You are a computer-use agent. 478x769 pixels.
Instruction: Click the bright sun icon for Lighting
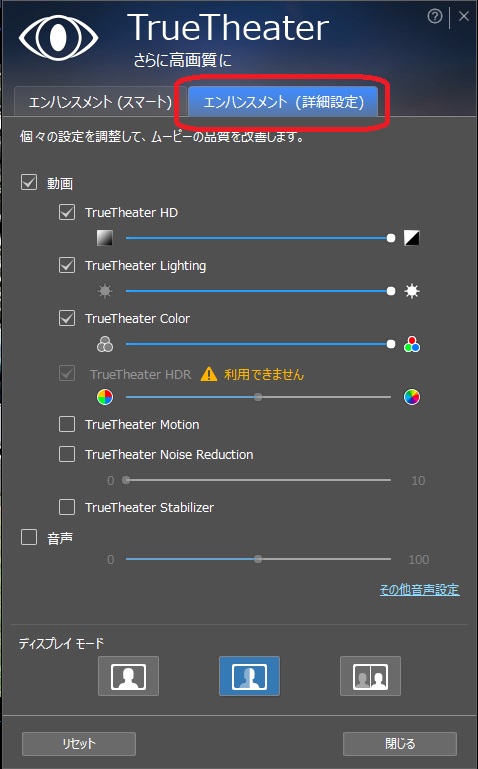click(x=412, y=291)
